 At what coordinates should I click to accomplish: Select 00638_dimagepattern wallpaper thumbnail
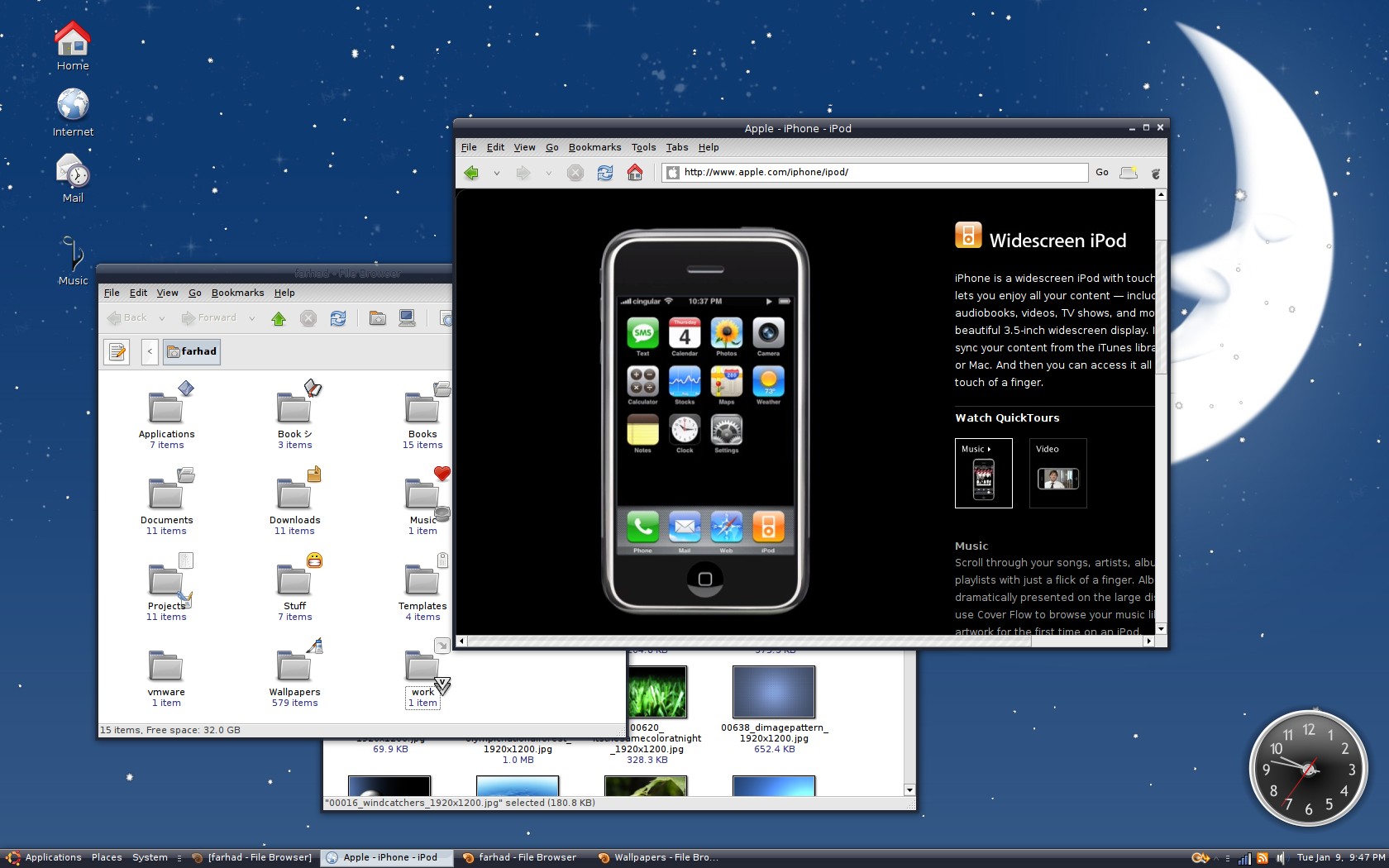point(774,692)
